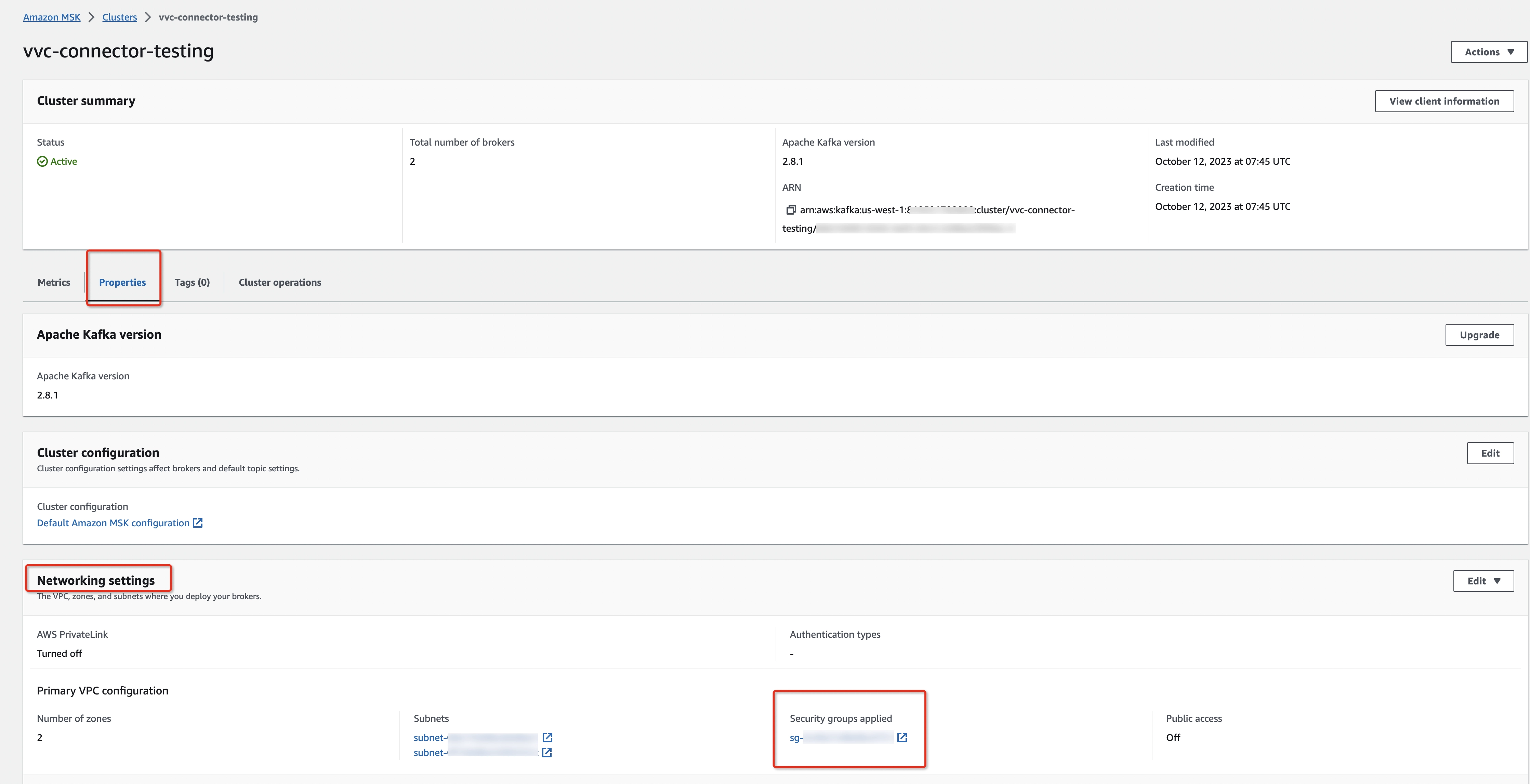Open the first subnet's external link icon
The height and width of the screenshot is (784, 1530).
[x=548, y=738]
